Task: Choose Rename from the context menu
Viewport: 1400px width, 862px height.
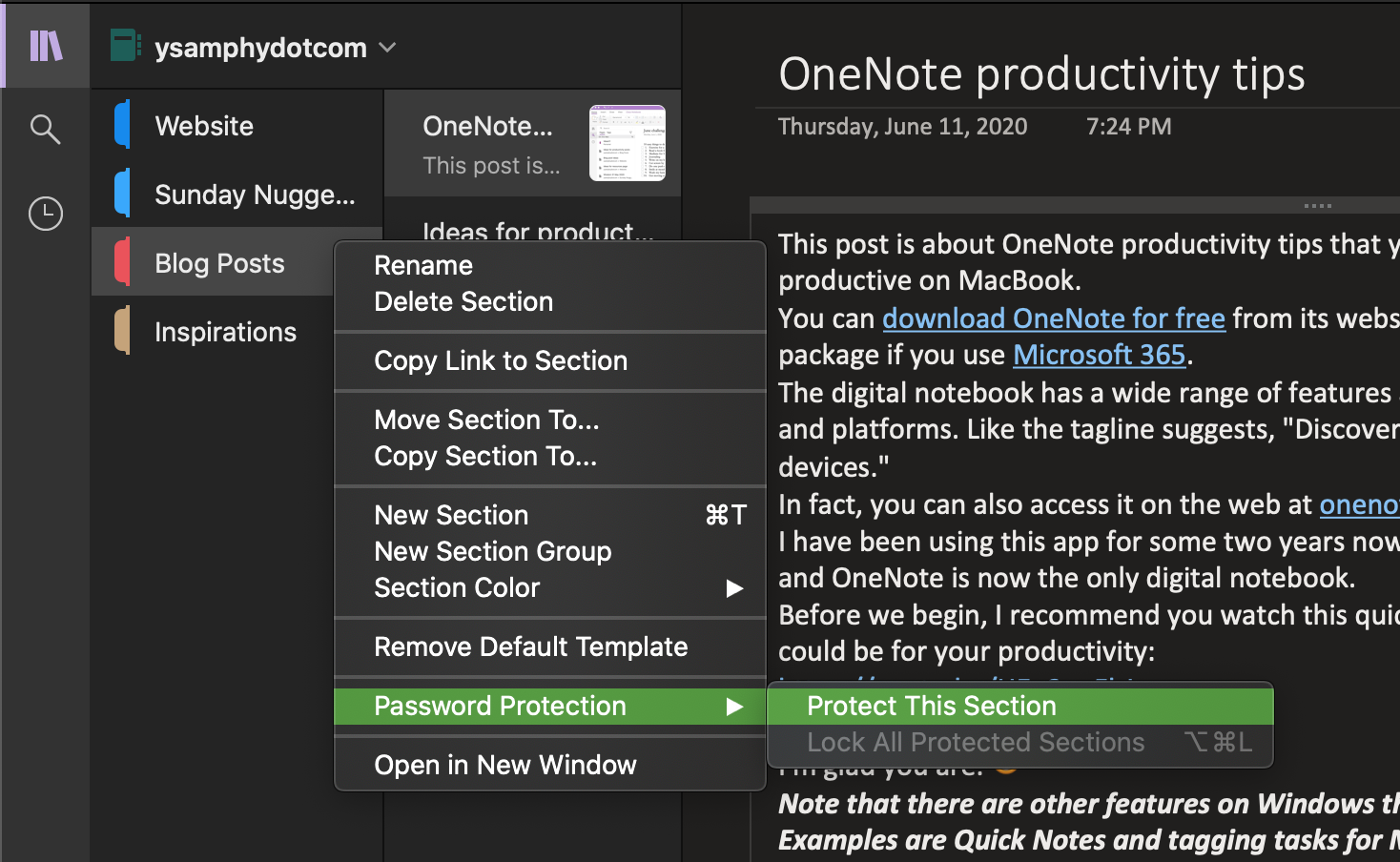Action: pos(550,265)
